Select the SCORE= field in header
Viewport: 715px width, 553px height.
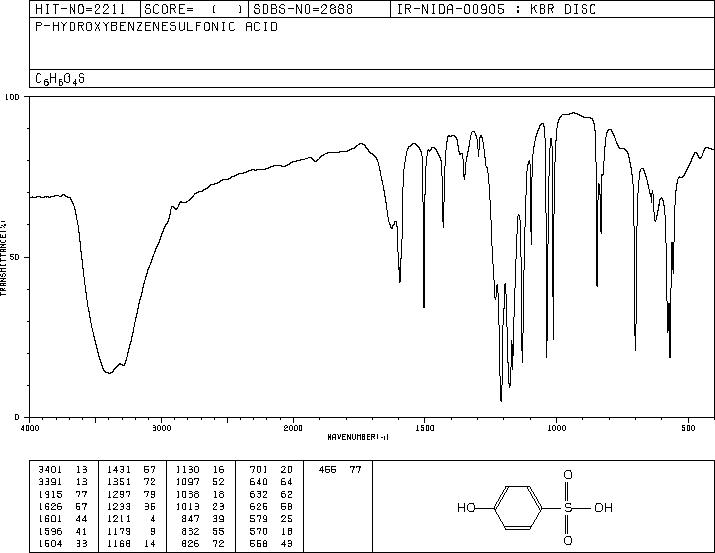click(x=194, y=9)
